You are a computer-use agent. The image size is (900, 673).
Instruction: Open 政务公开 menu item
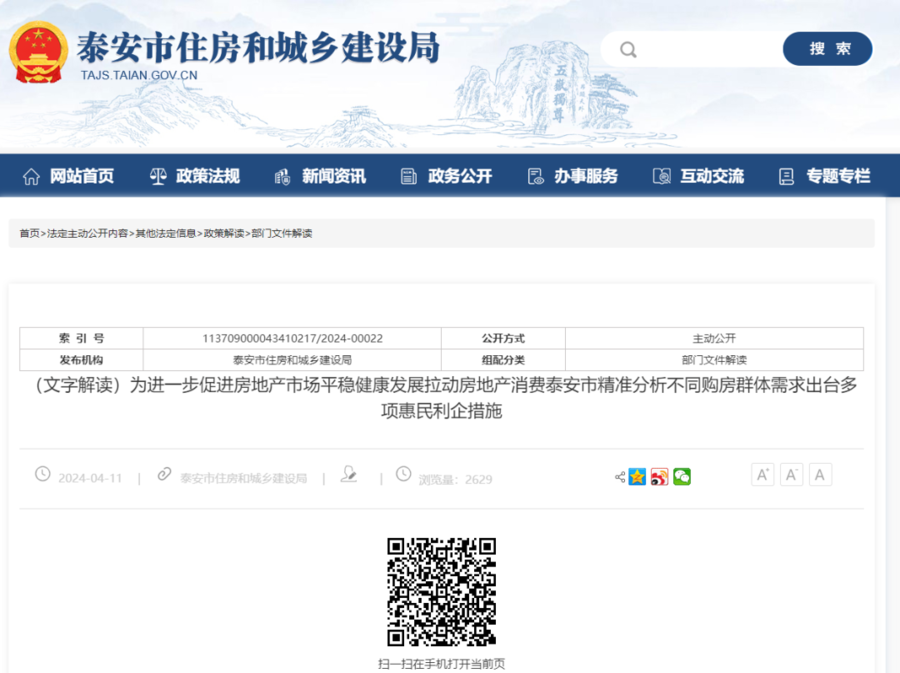click(460, 176)
